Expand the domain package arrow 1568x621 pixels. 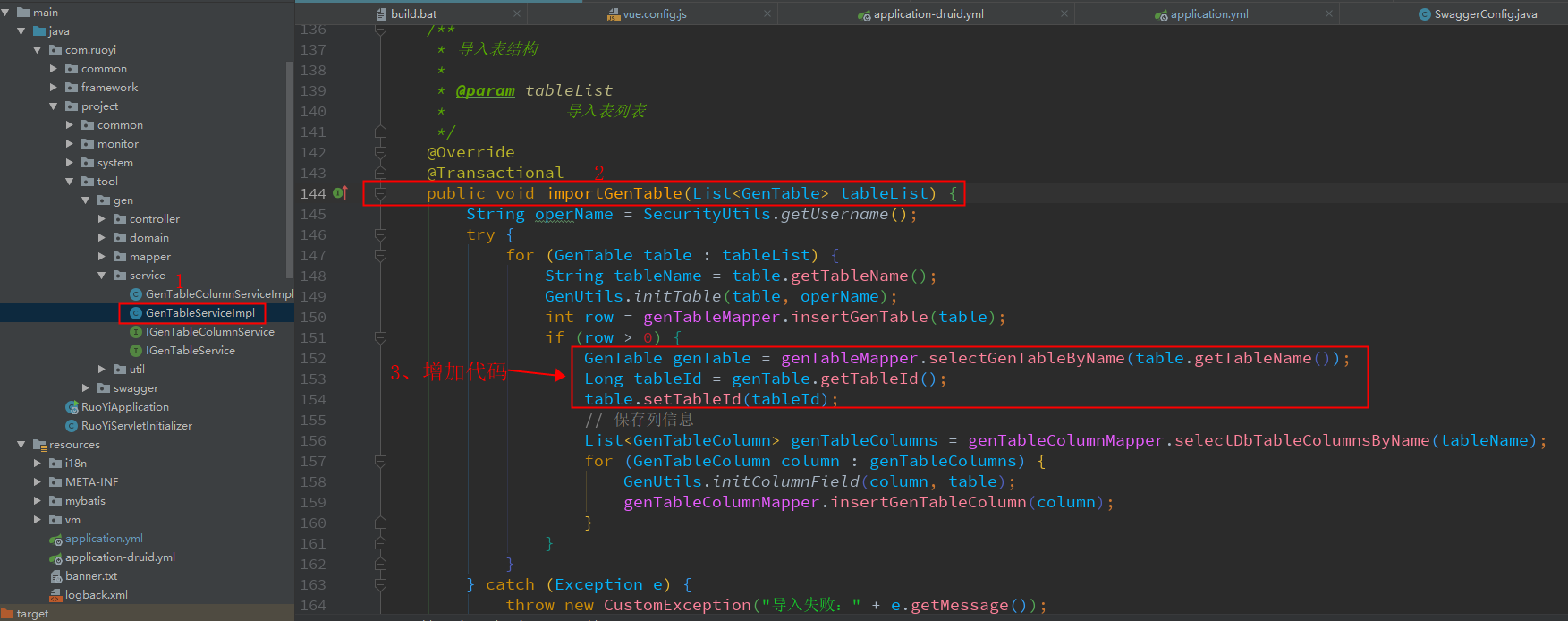click(102, 238)
